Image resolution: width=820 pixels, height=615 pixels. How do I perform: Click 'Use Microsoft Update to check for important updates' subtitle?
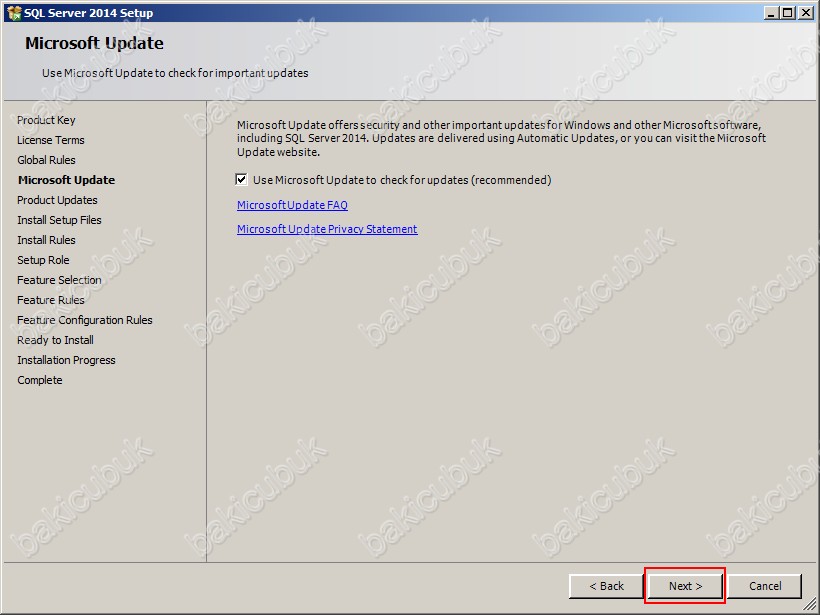tap(175, 73)
